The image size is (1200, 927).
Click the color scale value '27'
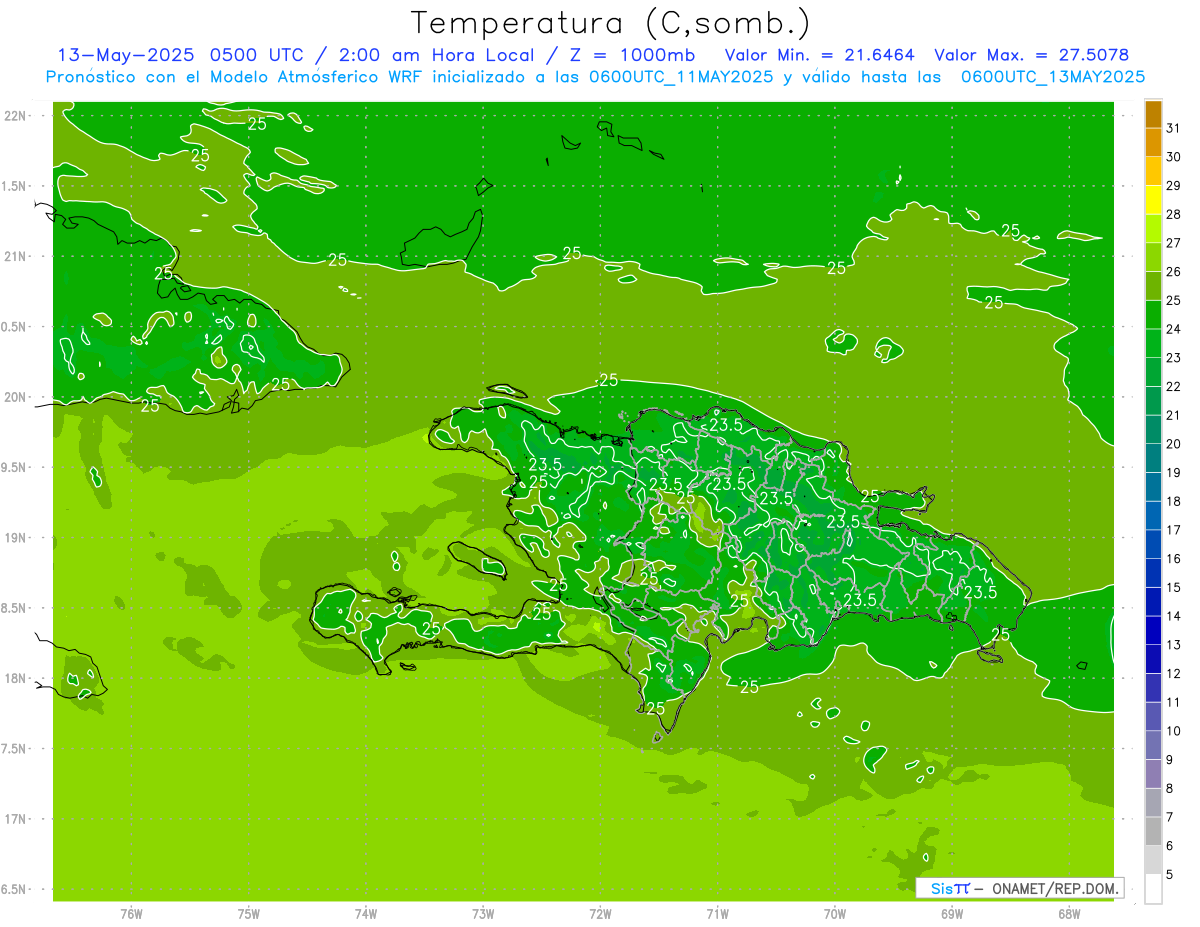click(1173, 243)
